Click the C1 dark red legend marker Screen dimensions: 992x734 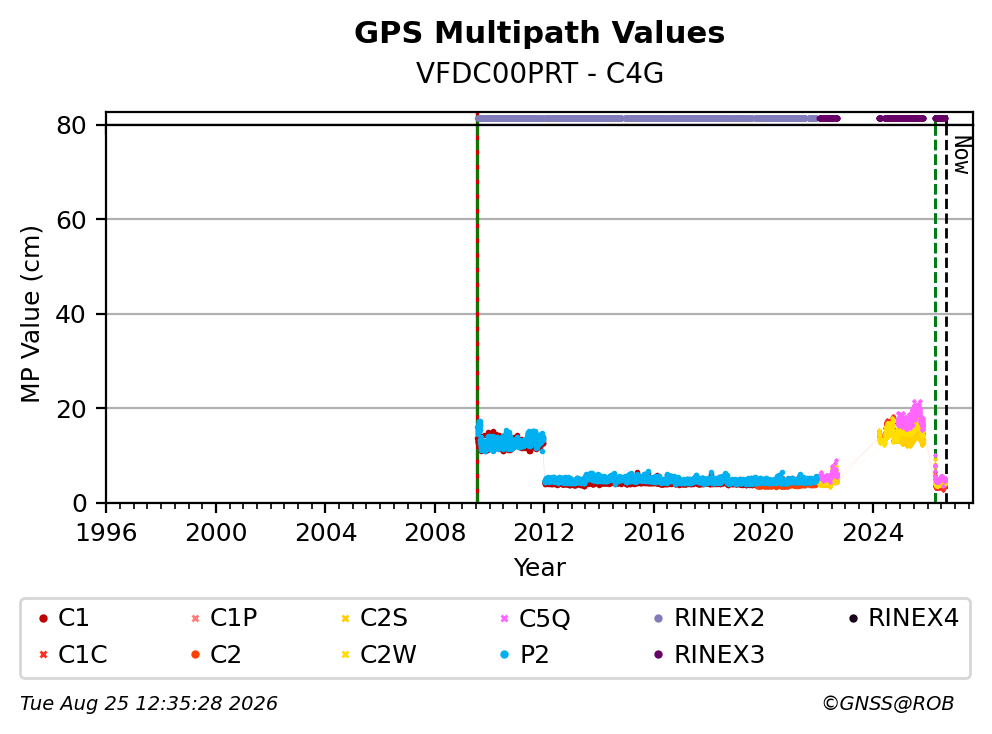(43, 618)
